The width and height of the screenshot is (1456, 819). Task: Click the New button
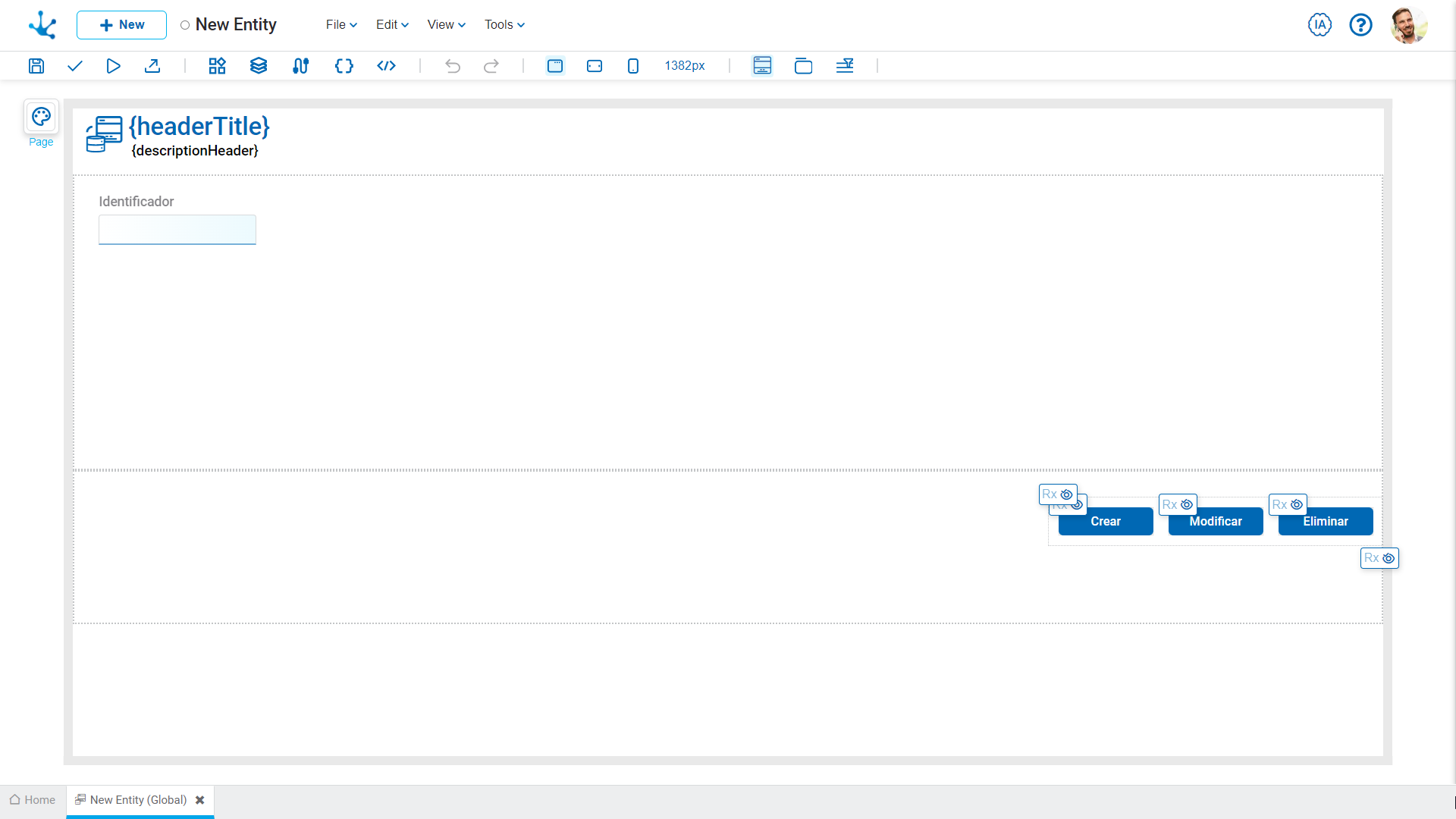pyautogui.click(x=121, y=25)
